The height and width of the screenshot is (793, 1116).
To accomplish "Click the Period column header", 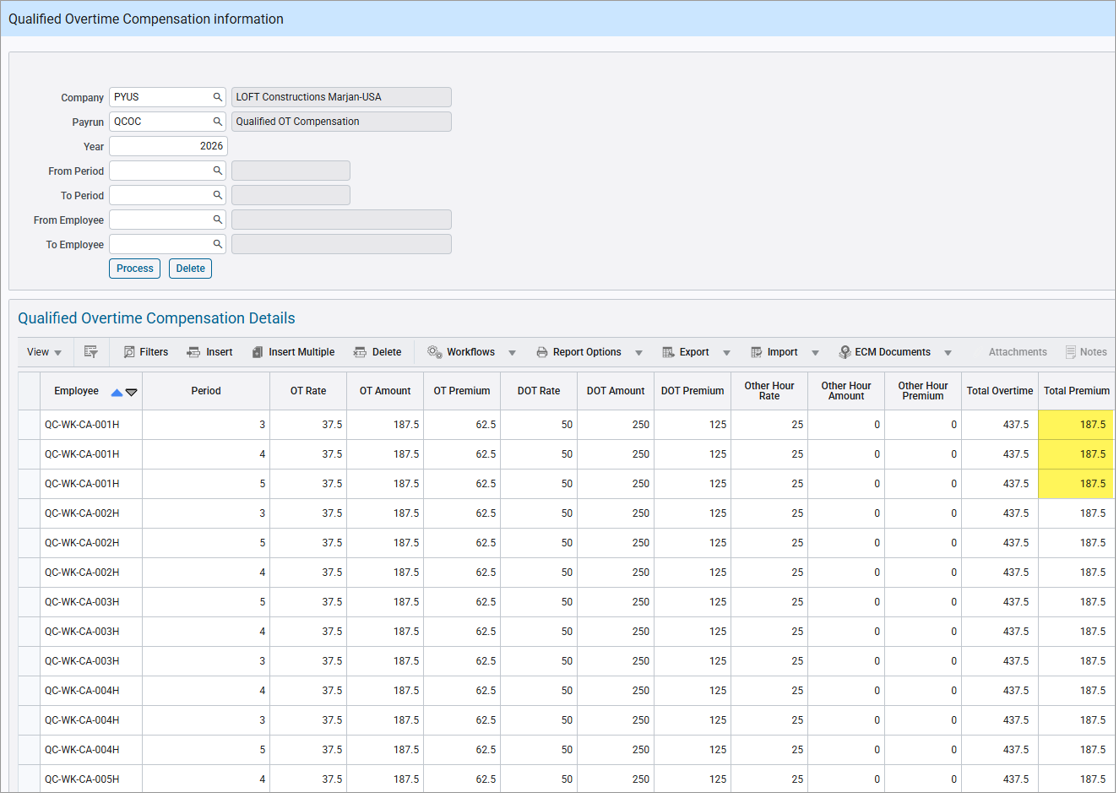I will tap(206, 391).
